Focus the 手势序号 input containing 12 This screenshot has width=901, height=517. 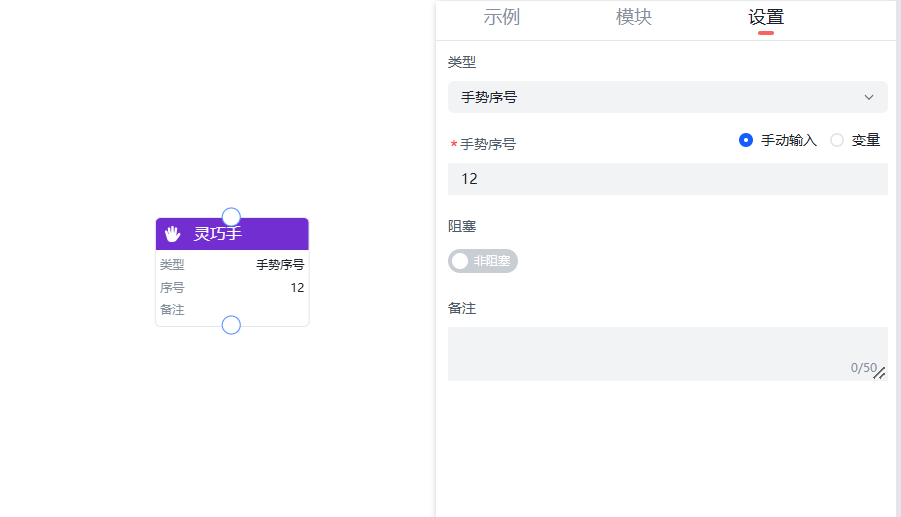pos(667,179)
